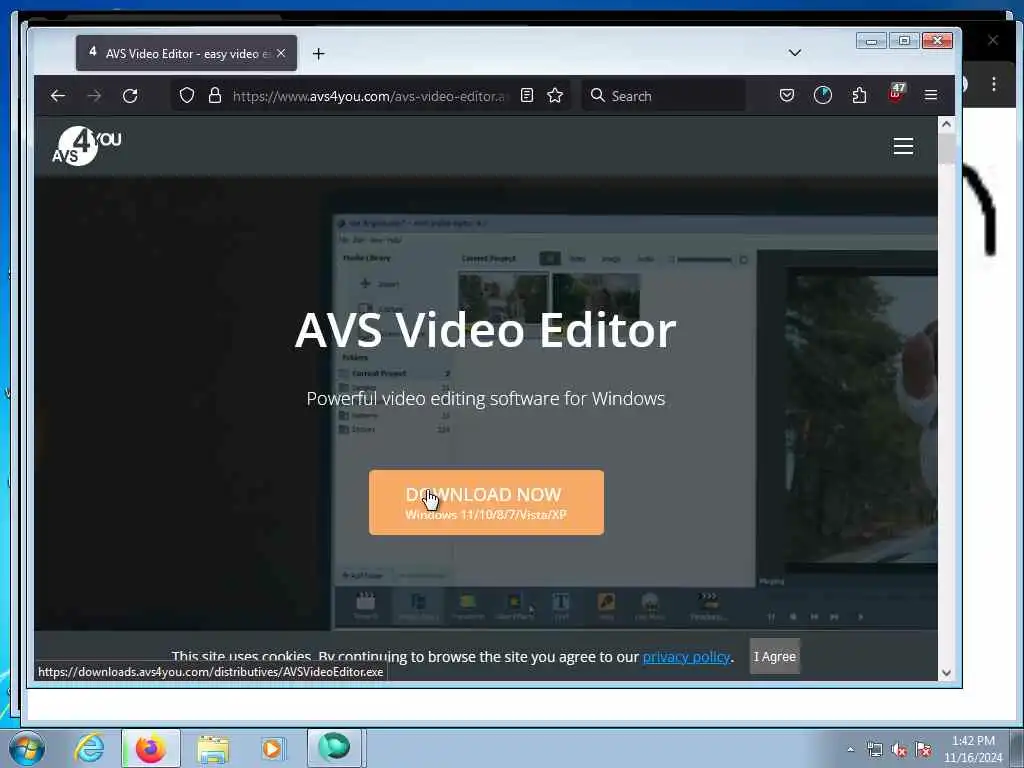The image size is (1024, 768).
Task: Select the AVS Video Editor tab
Action: 186,54
